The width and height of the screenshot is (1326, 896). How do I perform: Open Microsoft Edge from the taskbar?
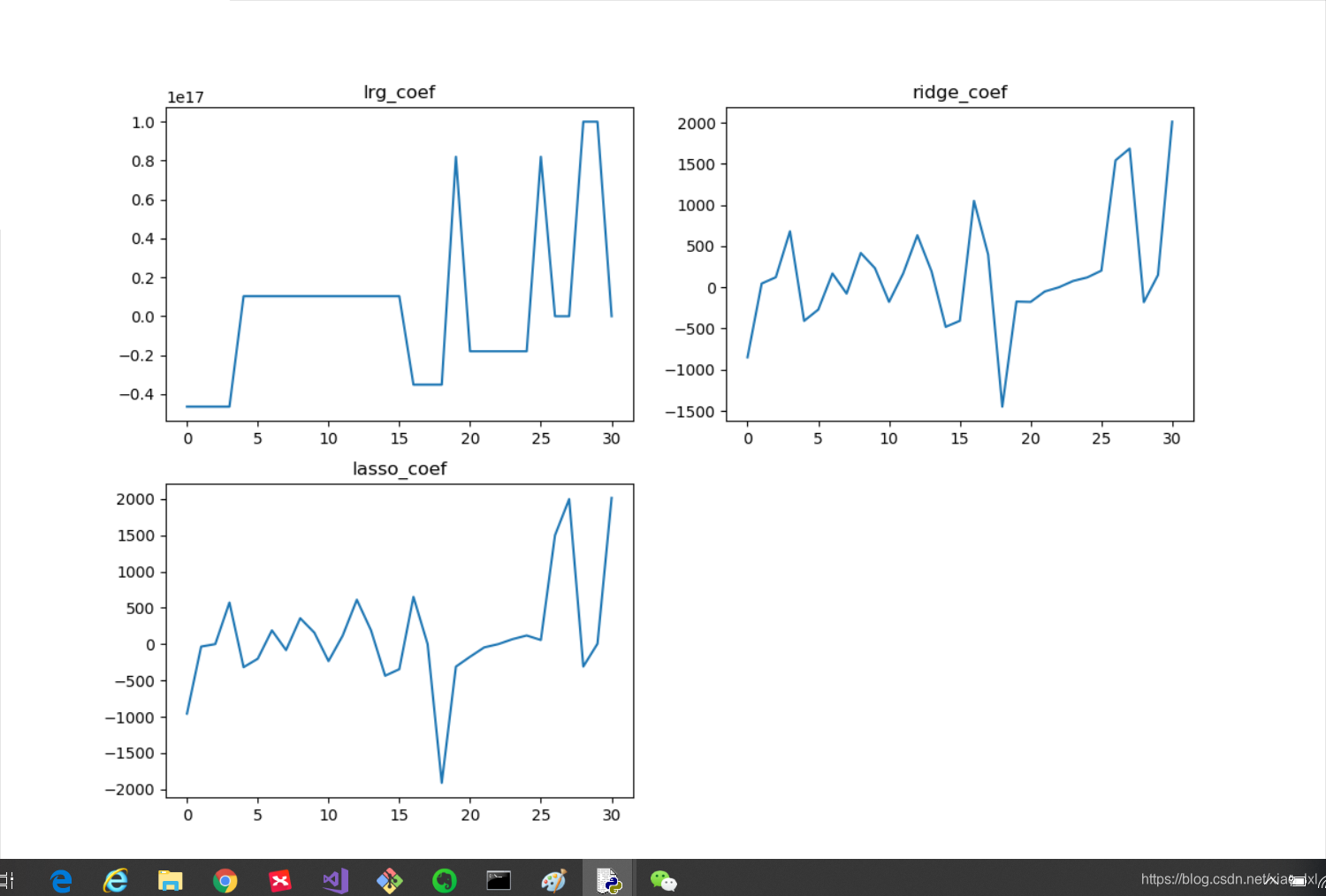(x=61, y=880)
